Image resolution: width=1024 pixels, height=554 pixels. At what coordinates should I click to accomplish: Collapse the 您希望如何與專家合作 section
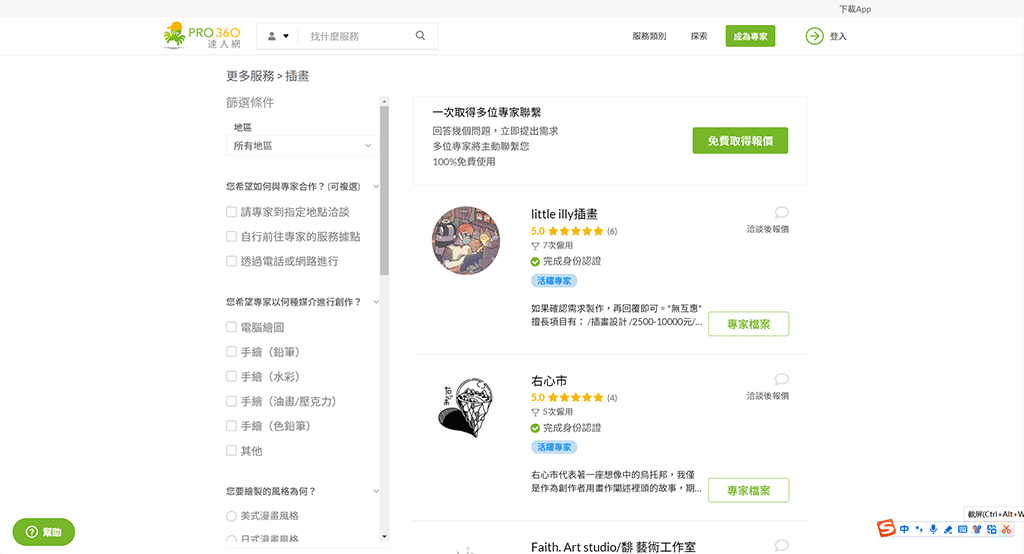coord(376,187)
